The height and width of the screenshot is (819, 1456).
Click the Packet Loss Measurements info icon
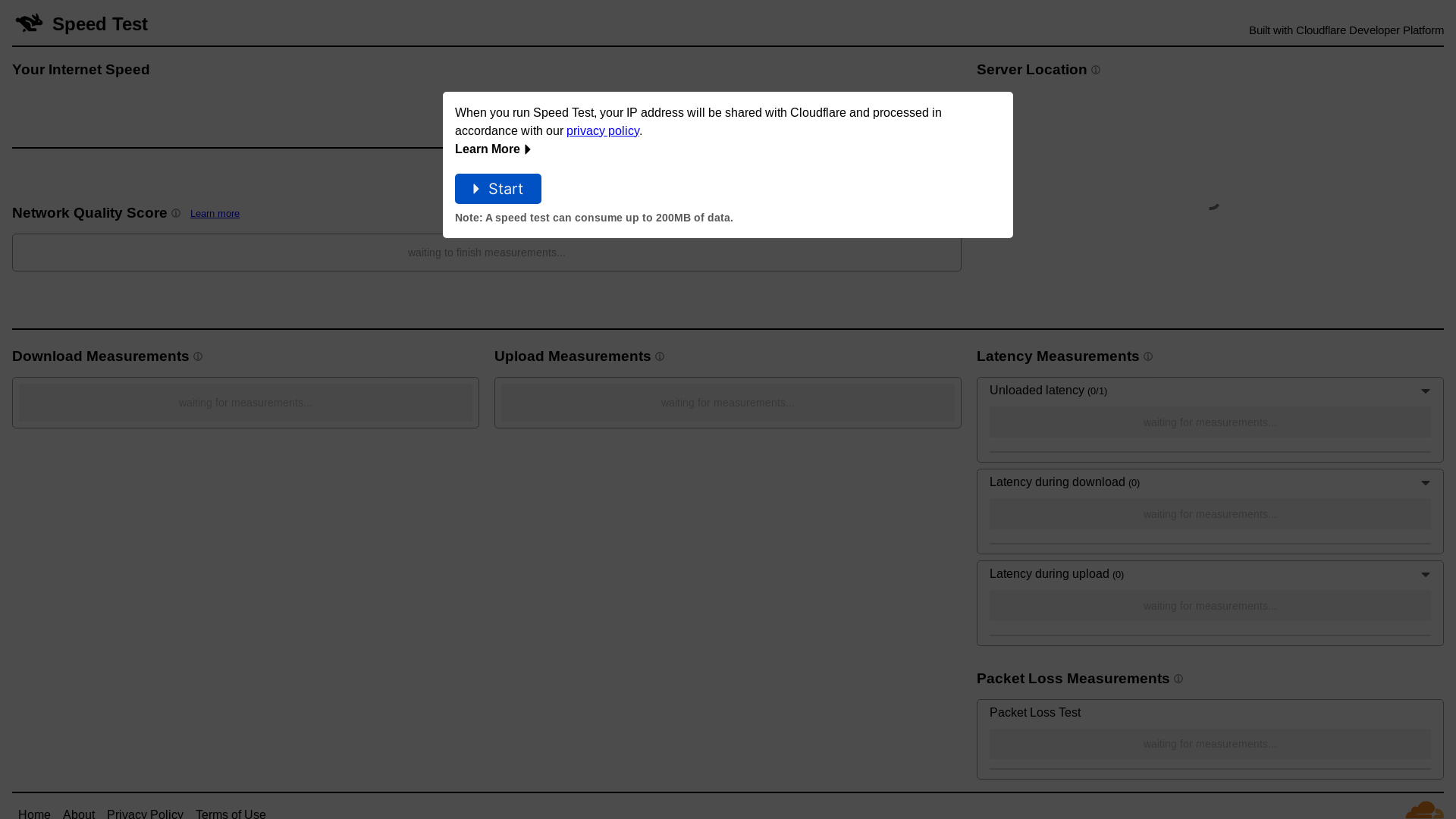(x=1178, y=679)
